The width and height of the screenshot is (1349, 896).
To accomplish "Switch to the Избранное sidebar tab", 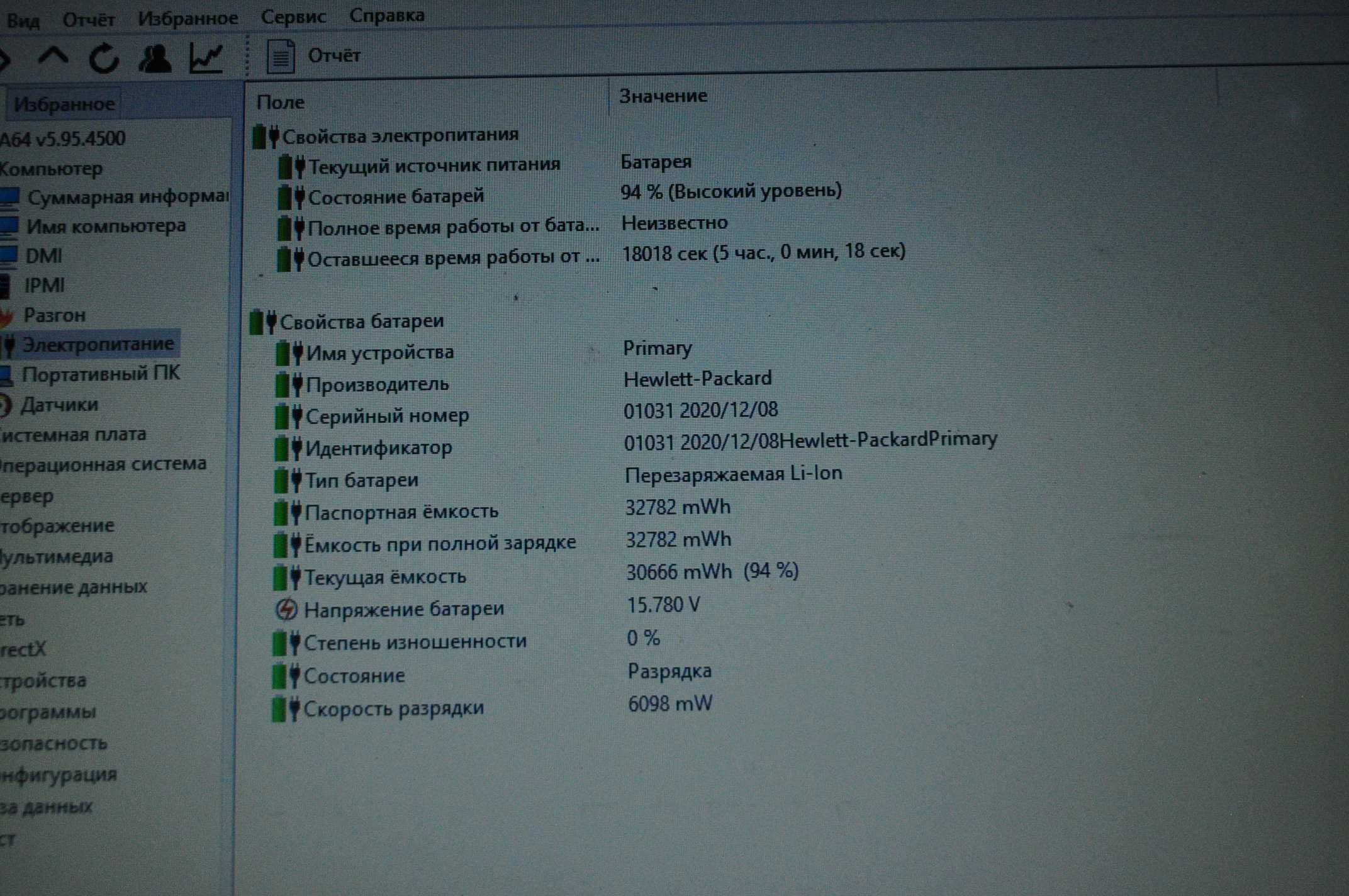I will point(64,104).
